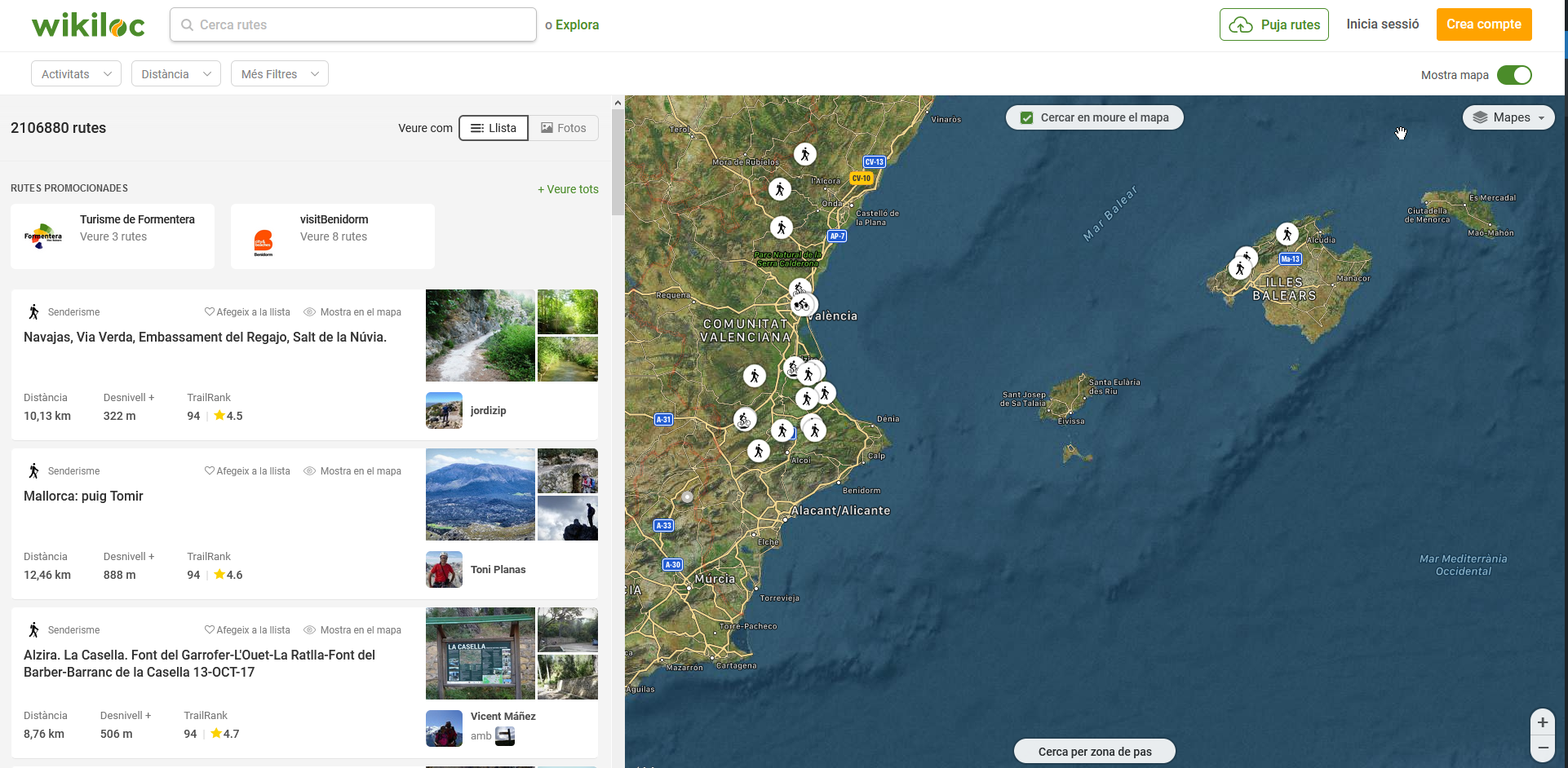
Task: Show Alzira La Casella on the map
Action: (x=352, y=629)
